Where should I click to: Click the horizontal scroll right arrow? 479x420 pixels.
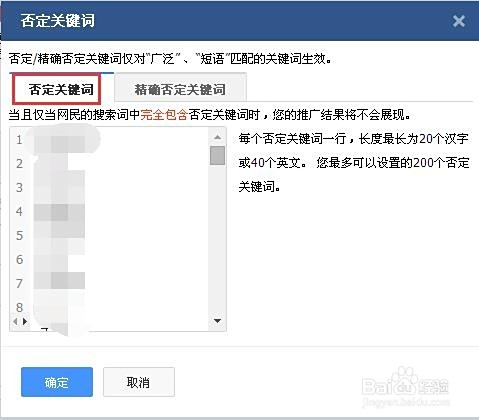[25, 321]
